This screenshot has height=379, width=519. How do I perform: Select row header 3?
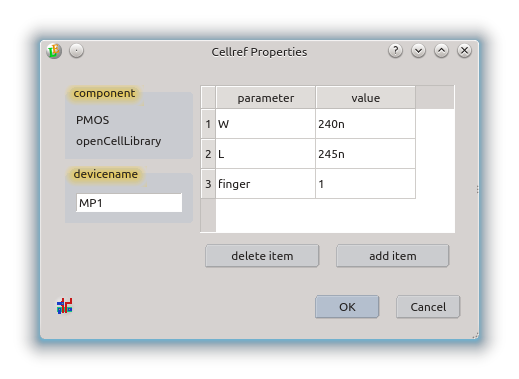coord(208,184)
